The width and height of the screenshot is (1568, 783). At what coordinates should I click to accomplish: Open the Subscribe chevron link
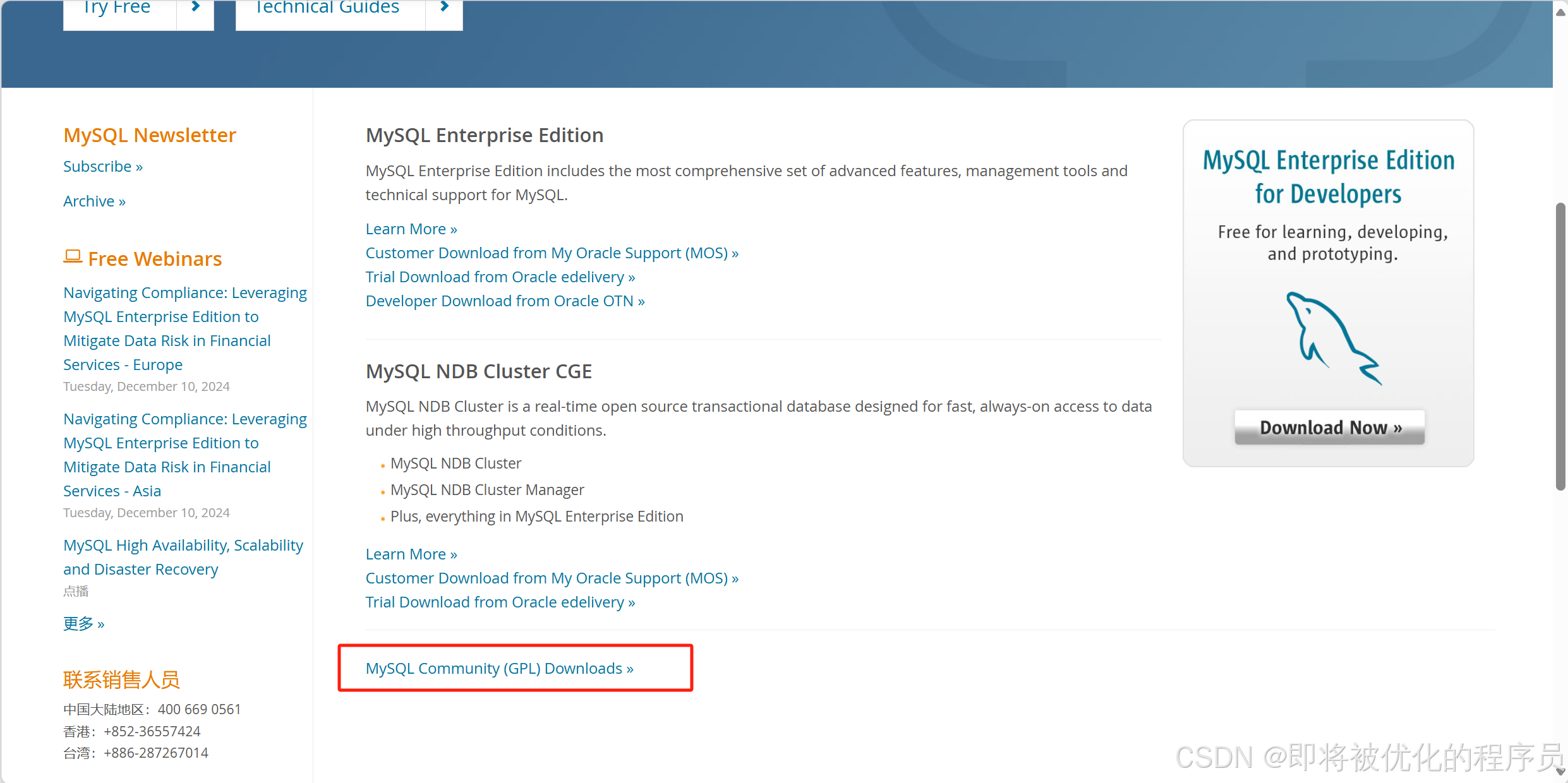(x=102, y=166)
